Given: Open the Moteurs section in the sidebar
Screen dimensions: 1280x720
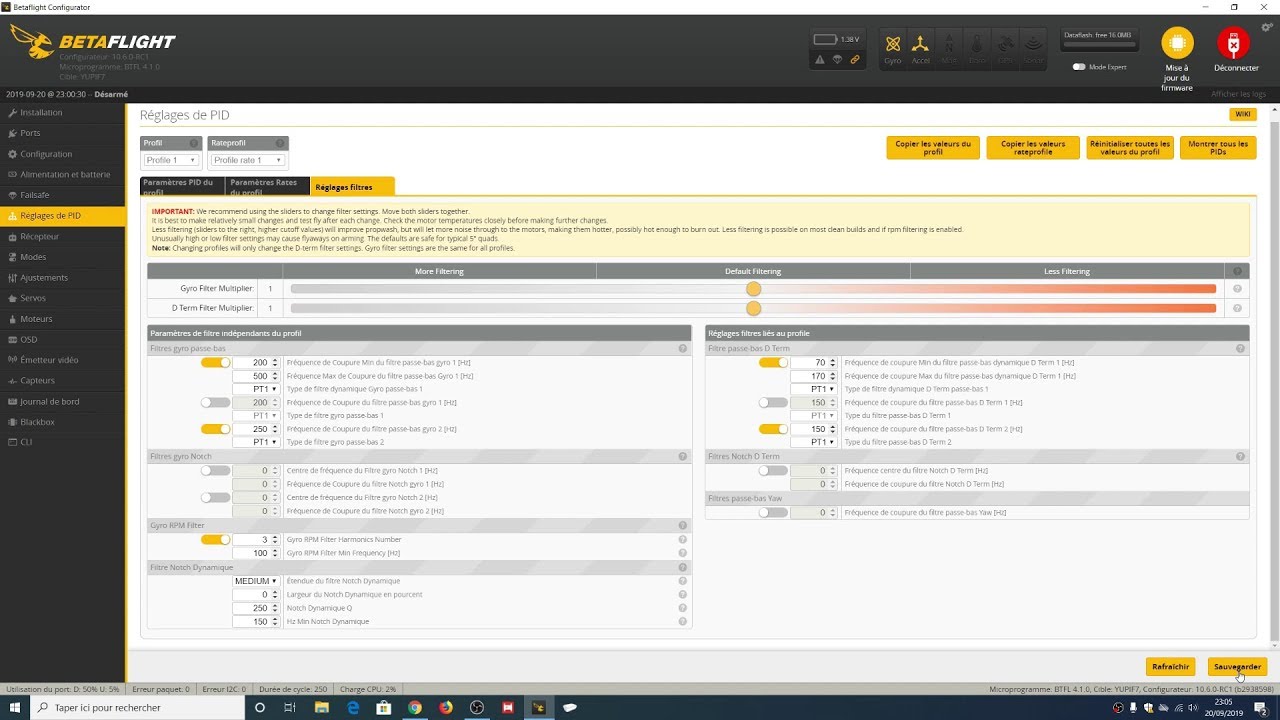Looking at the screenshot, I should pos(63,319).
